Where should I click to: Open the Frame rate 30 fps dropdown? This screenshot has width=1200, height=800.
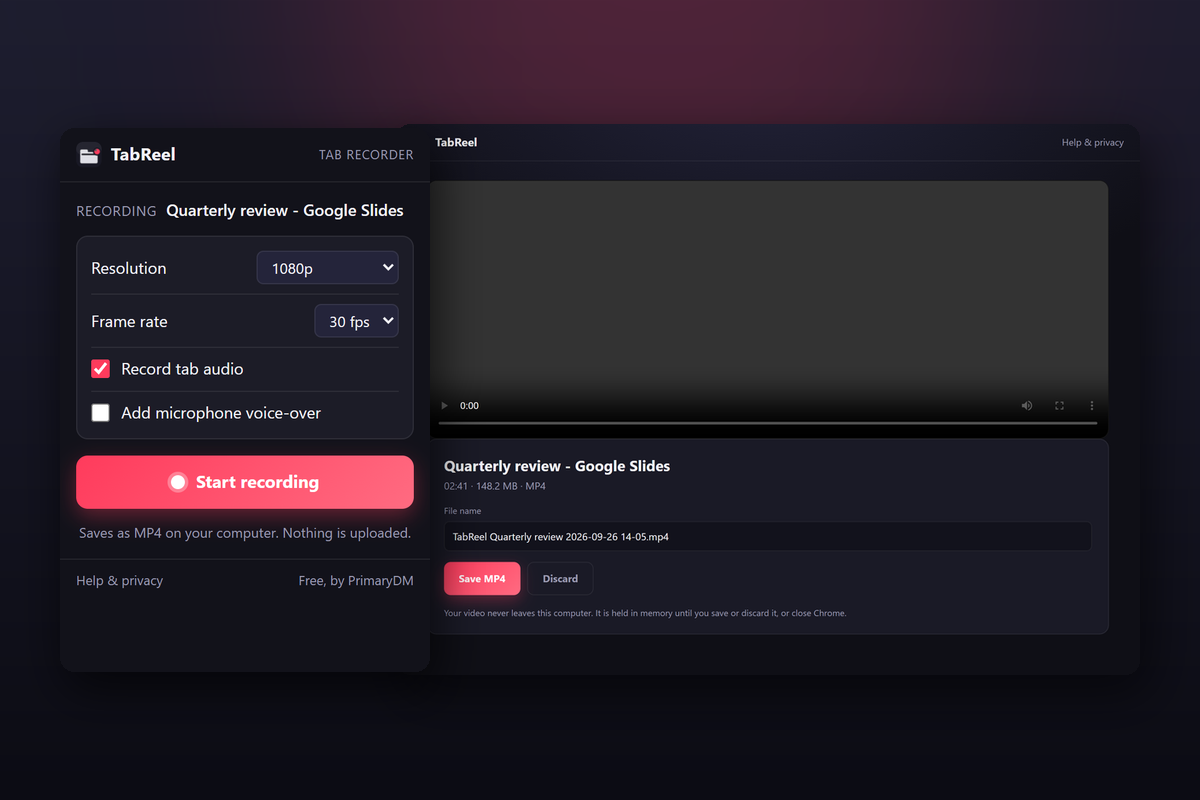[x=357, y=321]
